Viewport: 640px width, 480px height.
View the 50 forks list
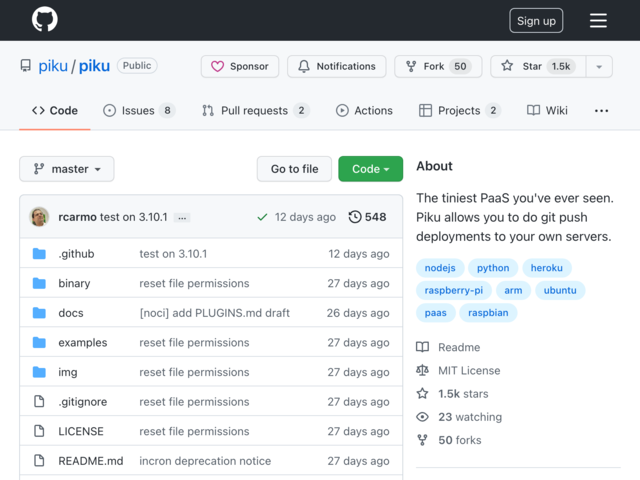pos(449,440)
